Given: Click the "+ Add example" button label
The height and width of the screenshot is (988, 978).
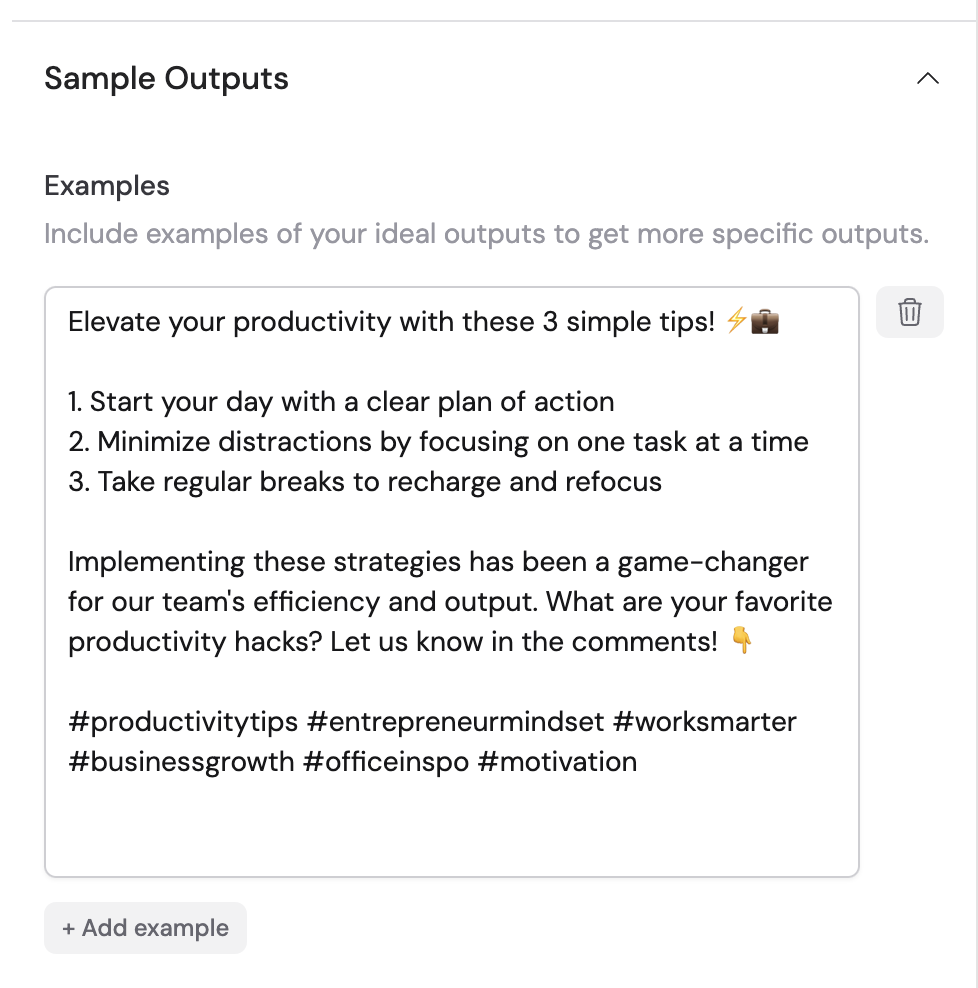Looking at the screenshot, I should [x=145, y=928].
